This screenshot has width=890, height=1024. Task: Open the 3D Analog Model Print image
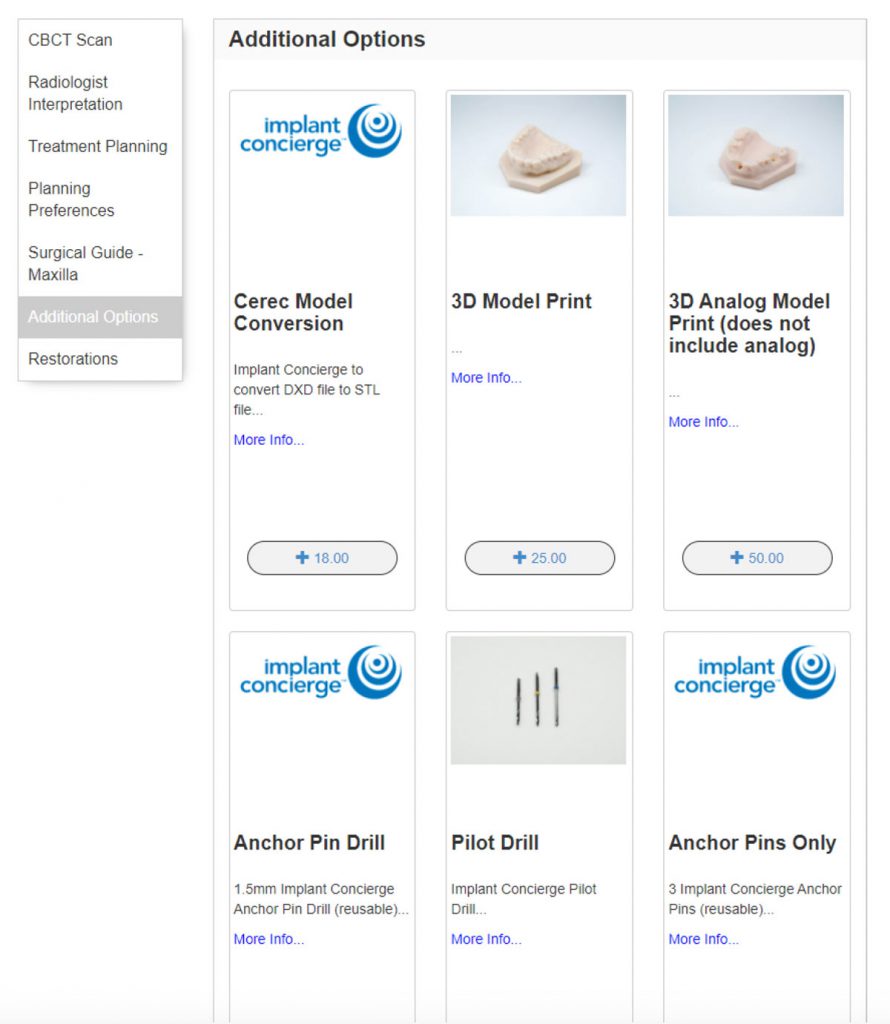tap(755, 155)
